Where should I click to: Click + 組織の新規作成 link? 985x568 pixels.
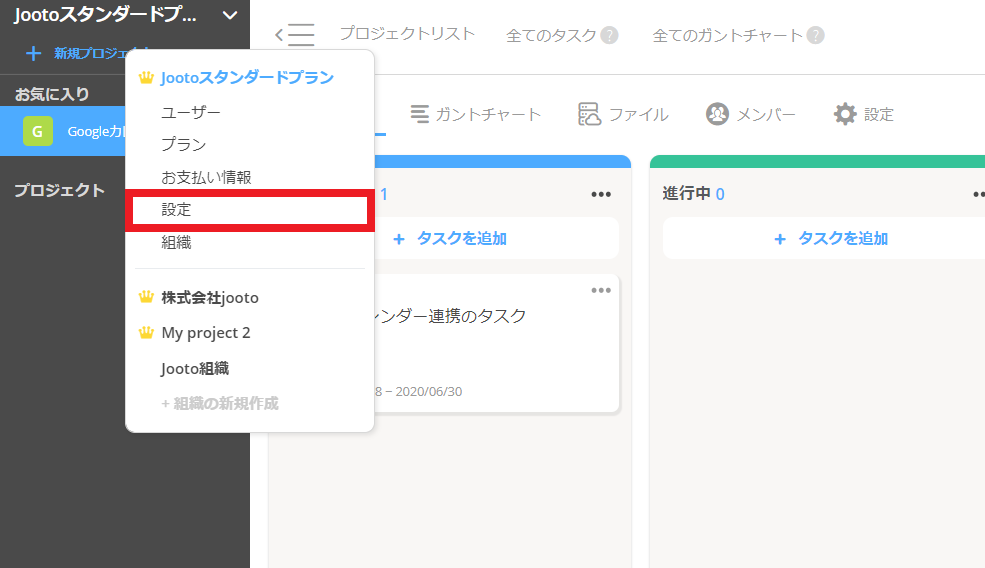(x=220, y=403)
